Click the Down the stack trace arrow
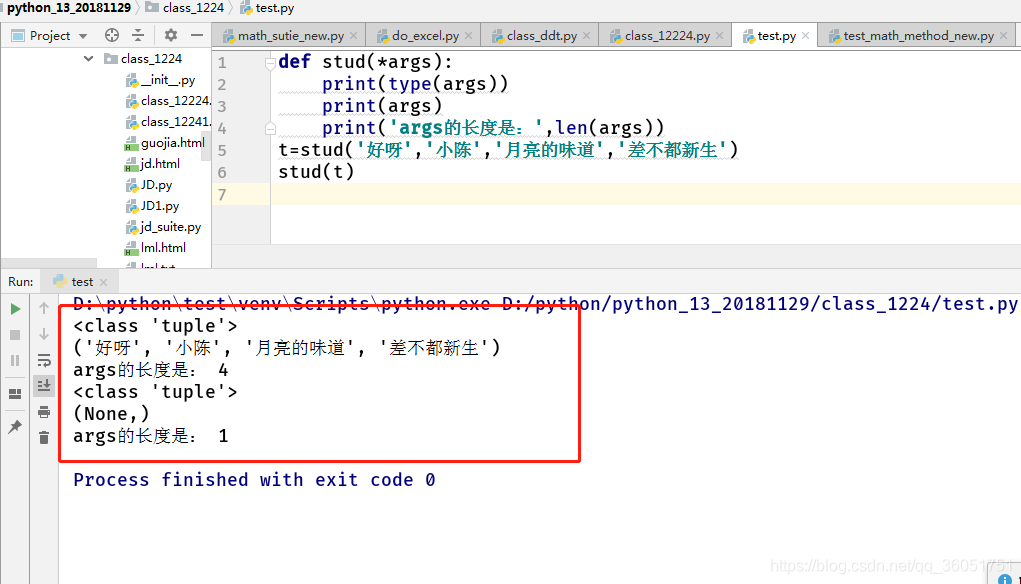 tap(44, 334)
